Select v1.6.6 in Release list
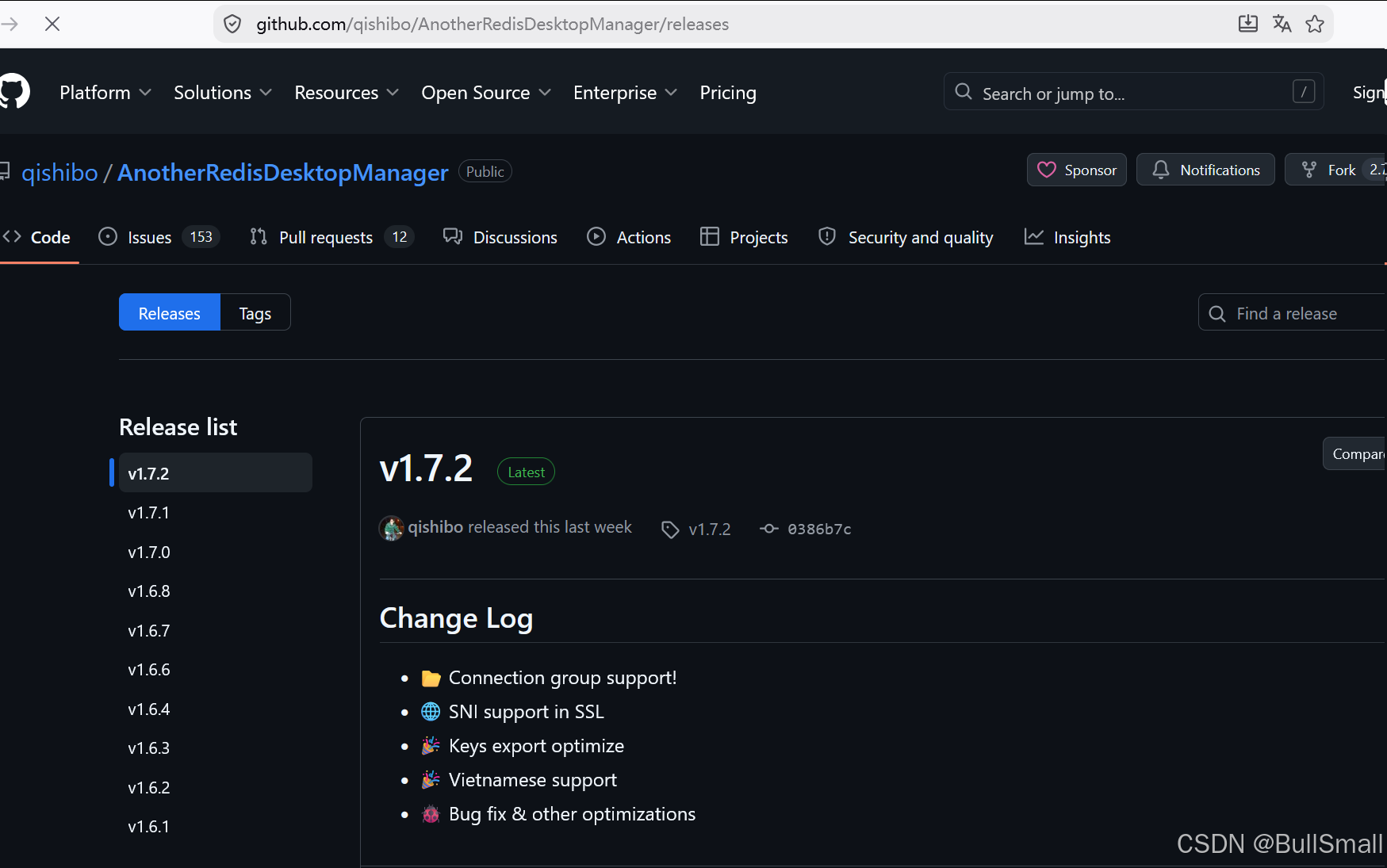 point(216,670)
